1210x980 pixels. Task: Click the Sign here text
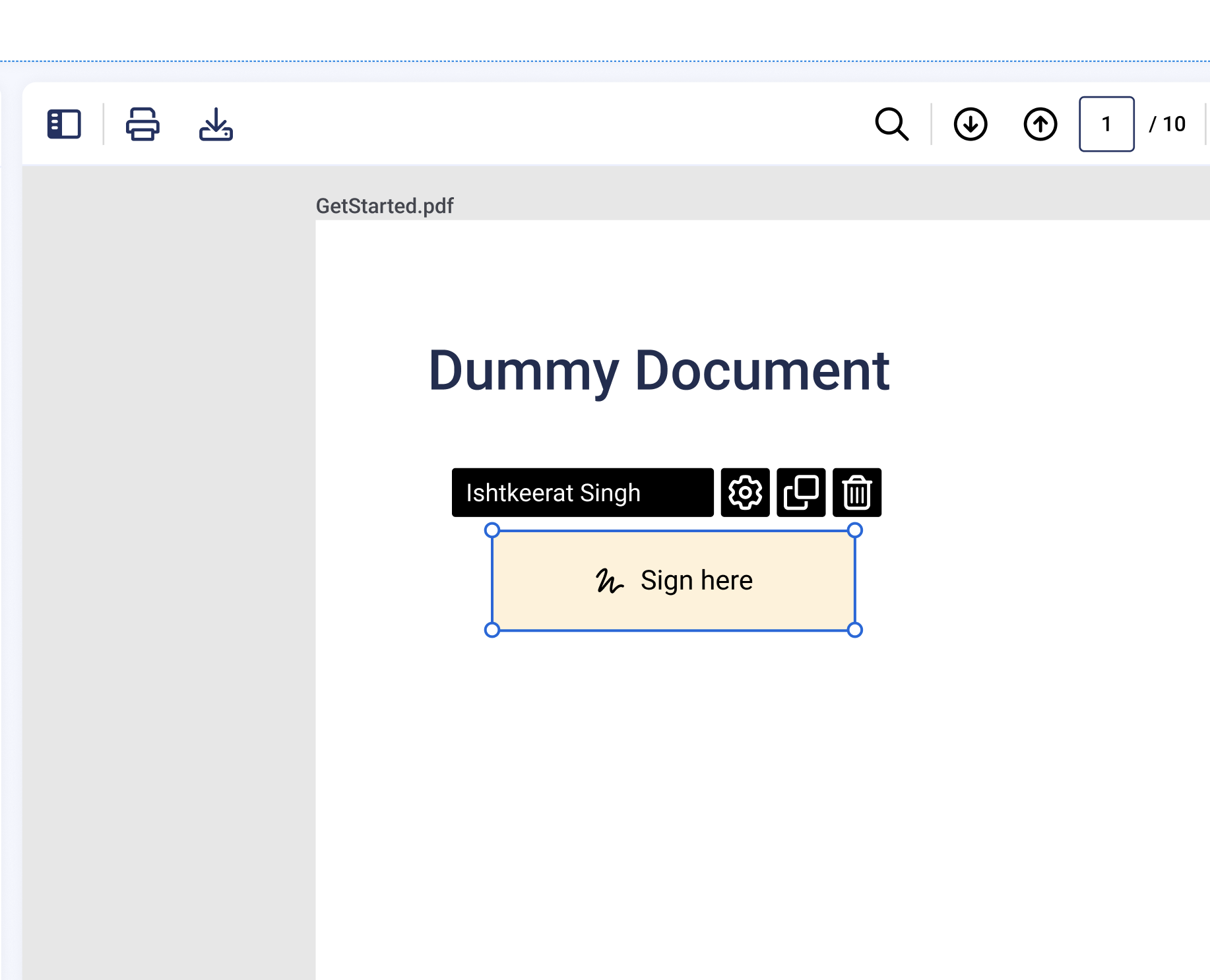click(696, 580)
